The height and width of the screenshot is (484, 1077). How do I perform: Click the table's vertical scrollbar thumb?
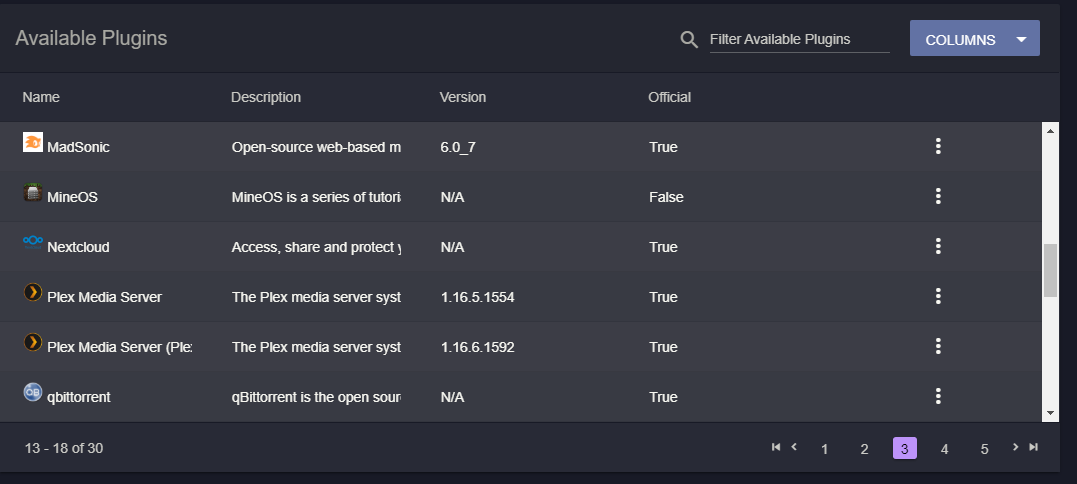coord(1050,270)
